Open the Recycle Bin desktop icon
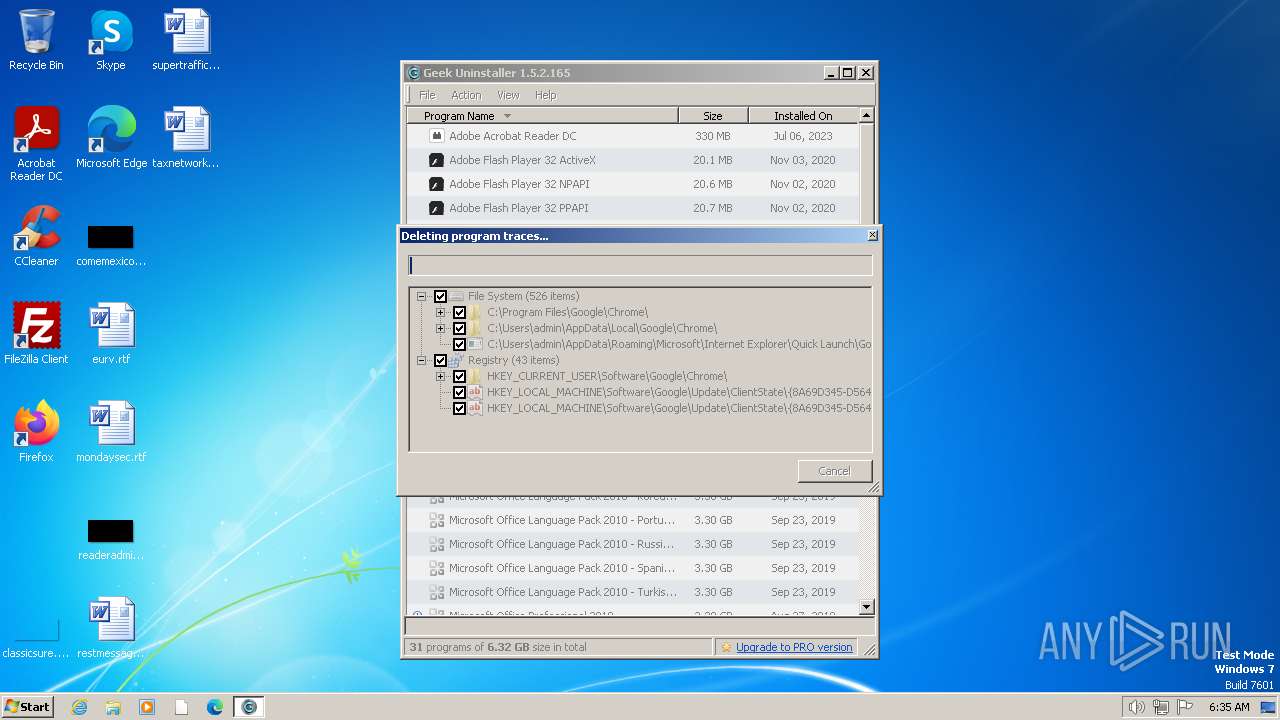The width and height of the screenshot is (1280, 720). (36, 41)
